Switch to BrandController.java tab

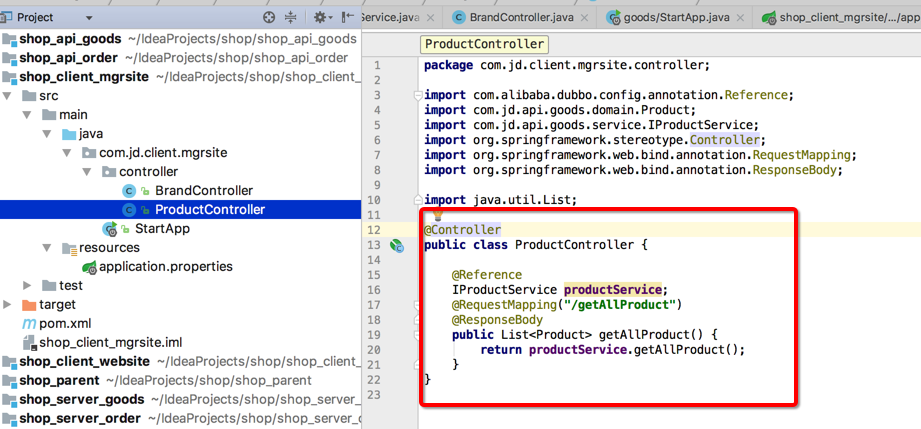pos(522,18)
